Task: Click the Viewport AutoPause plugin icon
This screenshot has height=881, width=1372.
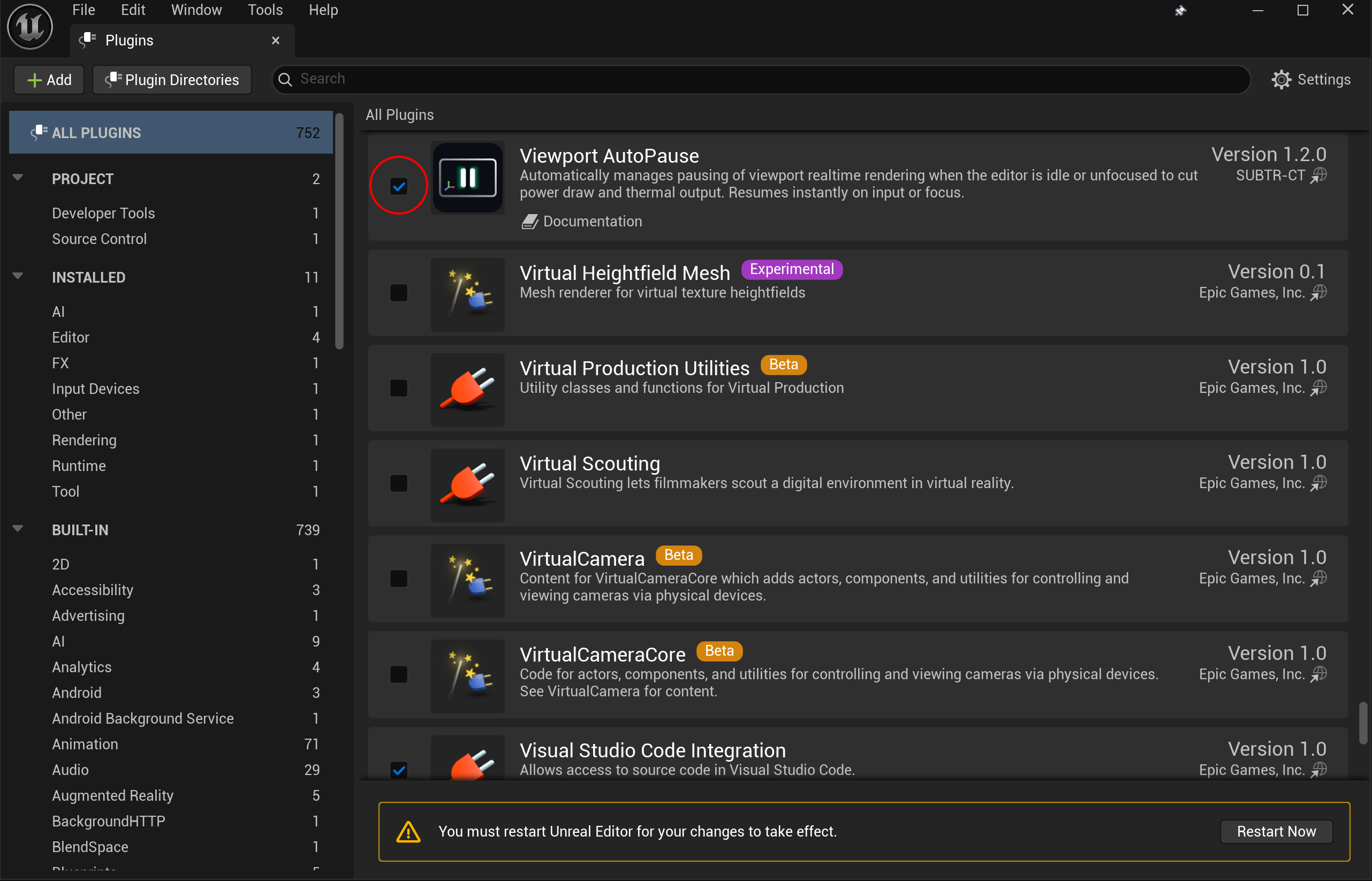Action: (467, 178)
